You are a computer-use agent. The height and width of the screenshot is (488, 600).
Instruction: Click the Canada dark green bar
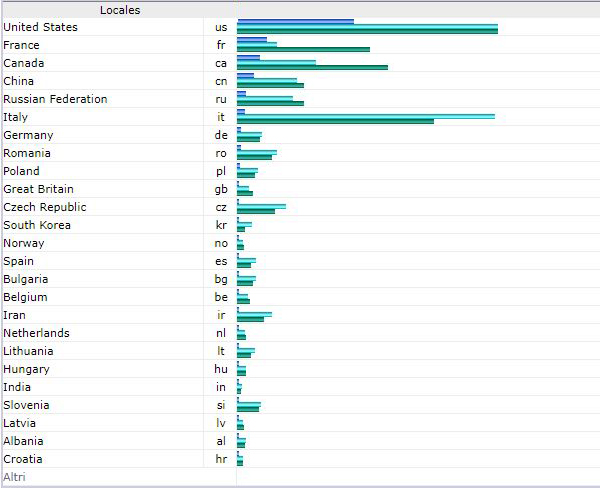312,67
